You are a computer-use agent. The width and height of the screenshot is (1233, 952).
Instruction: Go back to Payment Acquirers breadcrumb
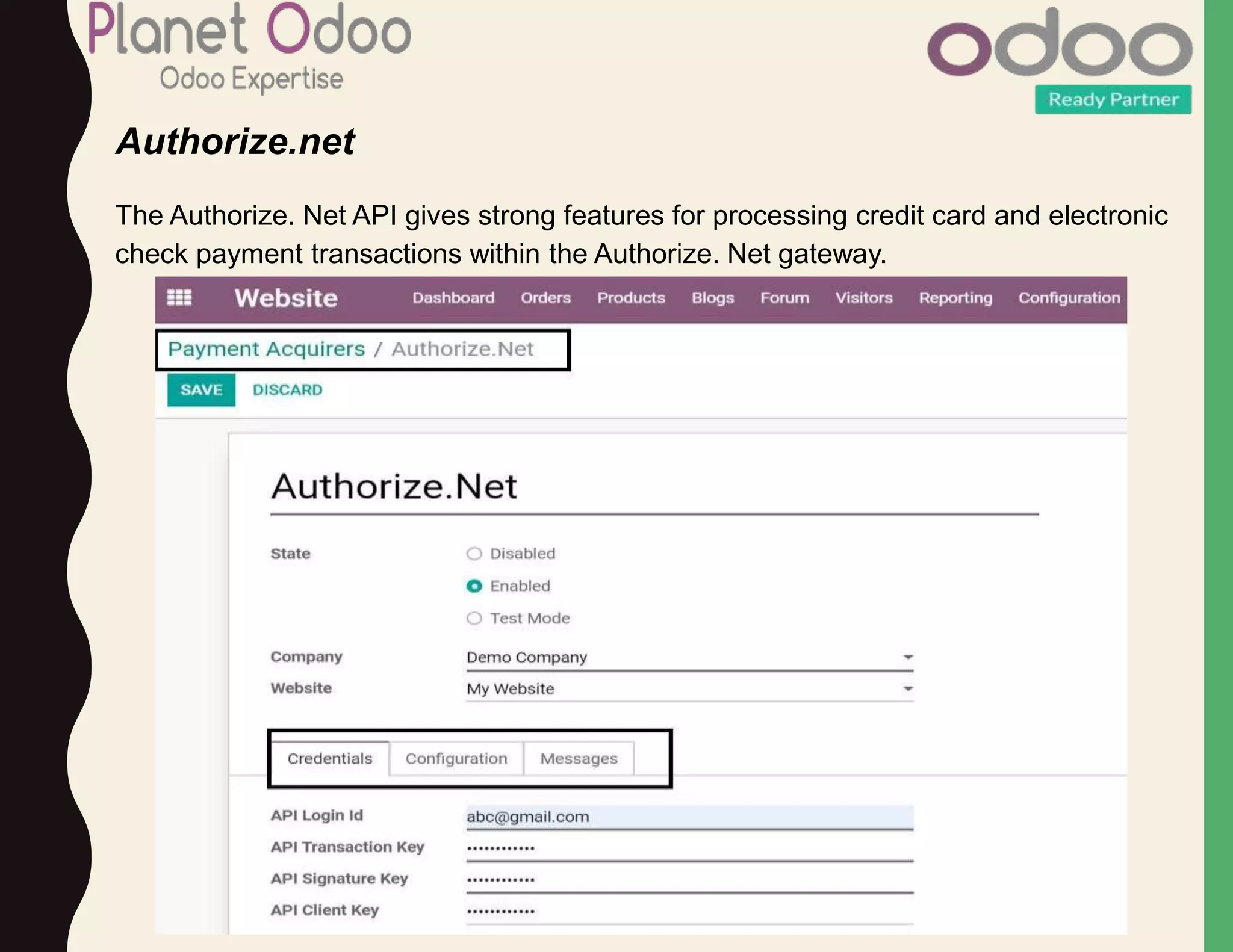pyautogui.click(x=266, y=350)
